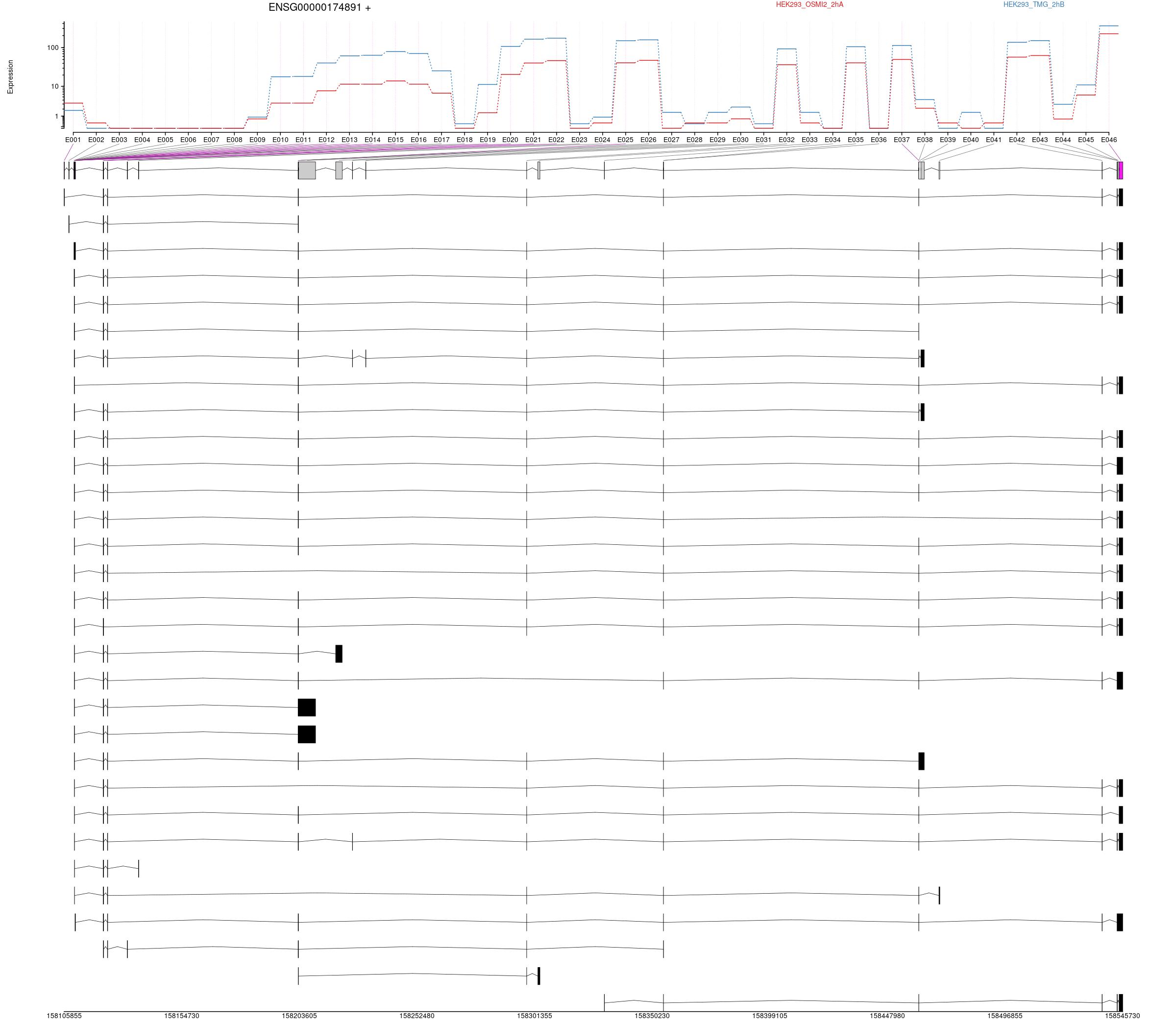Image resolution: width=1176 pixels, height=1024 pixels.
Task: Click the exon label E011
Action: (303, 140)
